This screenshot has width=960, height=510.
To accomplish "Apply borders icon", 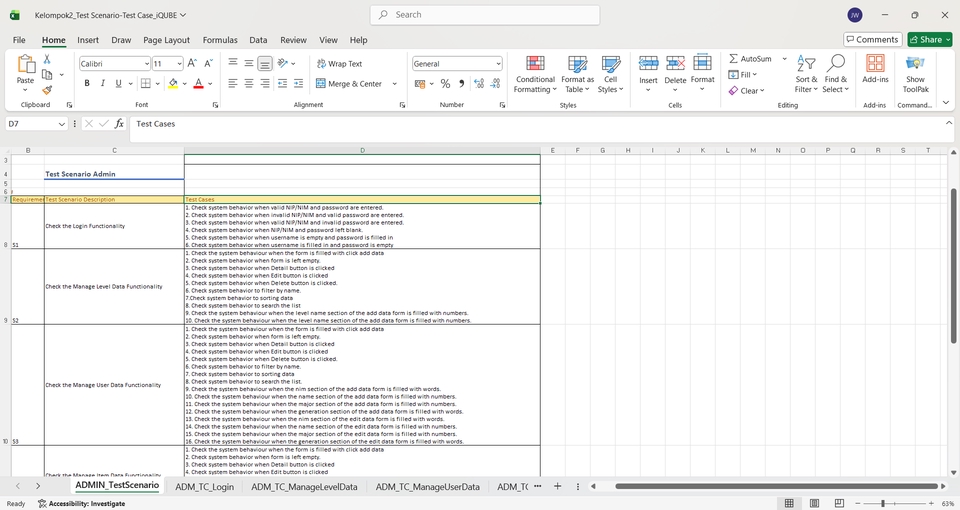I will point(146,83).
